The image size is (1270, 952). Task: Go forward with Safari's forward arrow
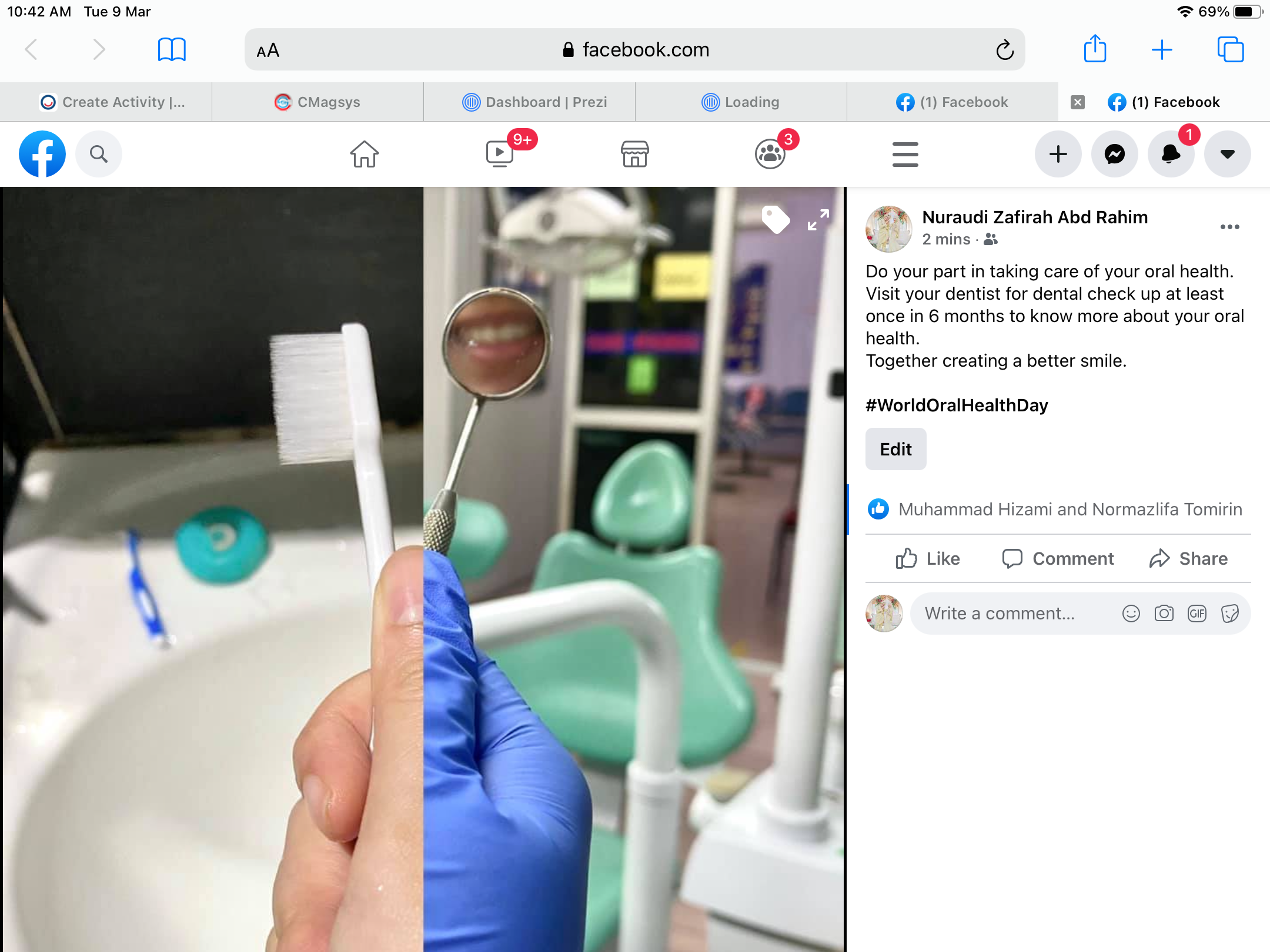99,50
